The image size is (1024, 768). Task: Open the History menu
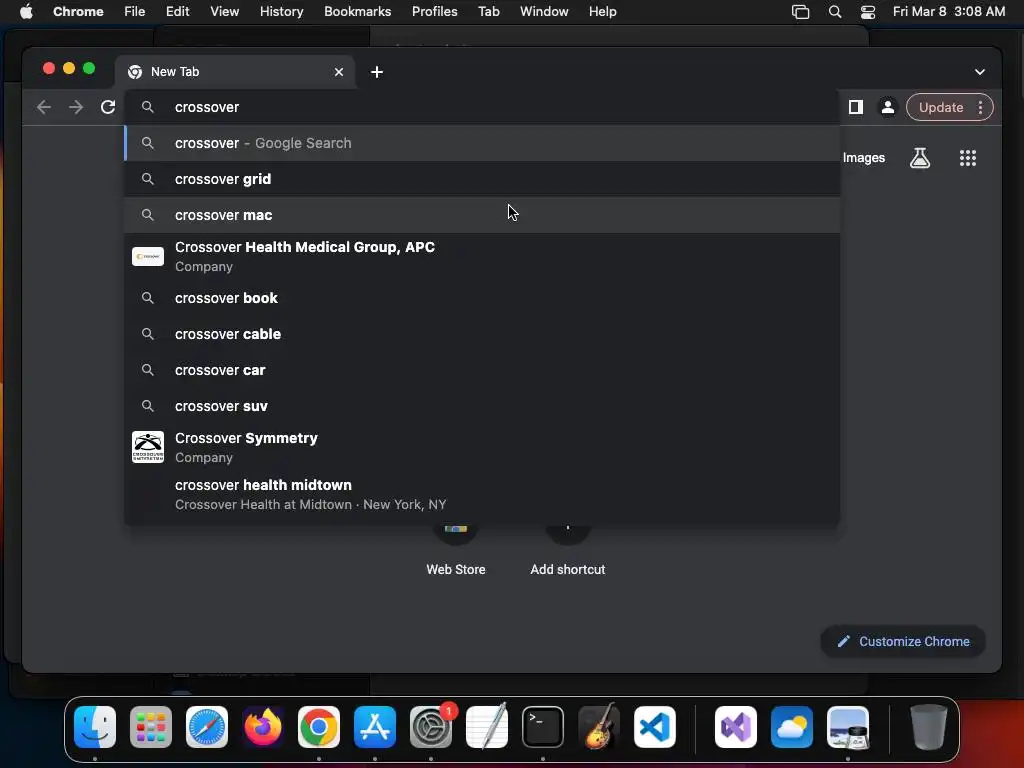281,11
